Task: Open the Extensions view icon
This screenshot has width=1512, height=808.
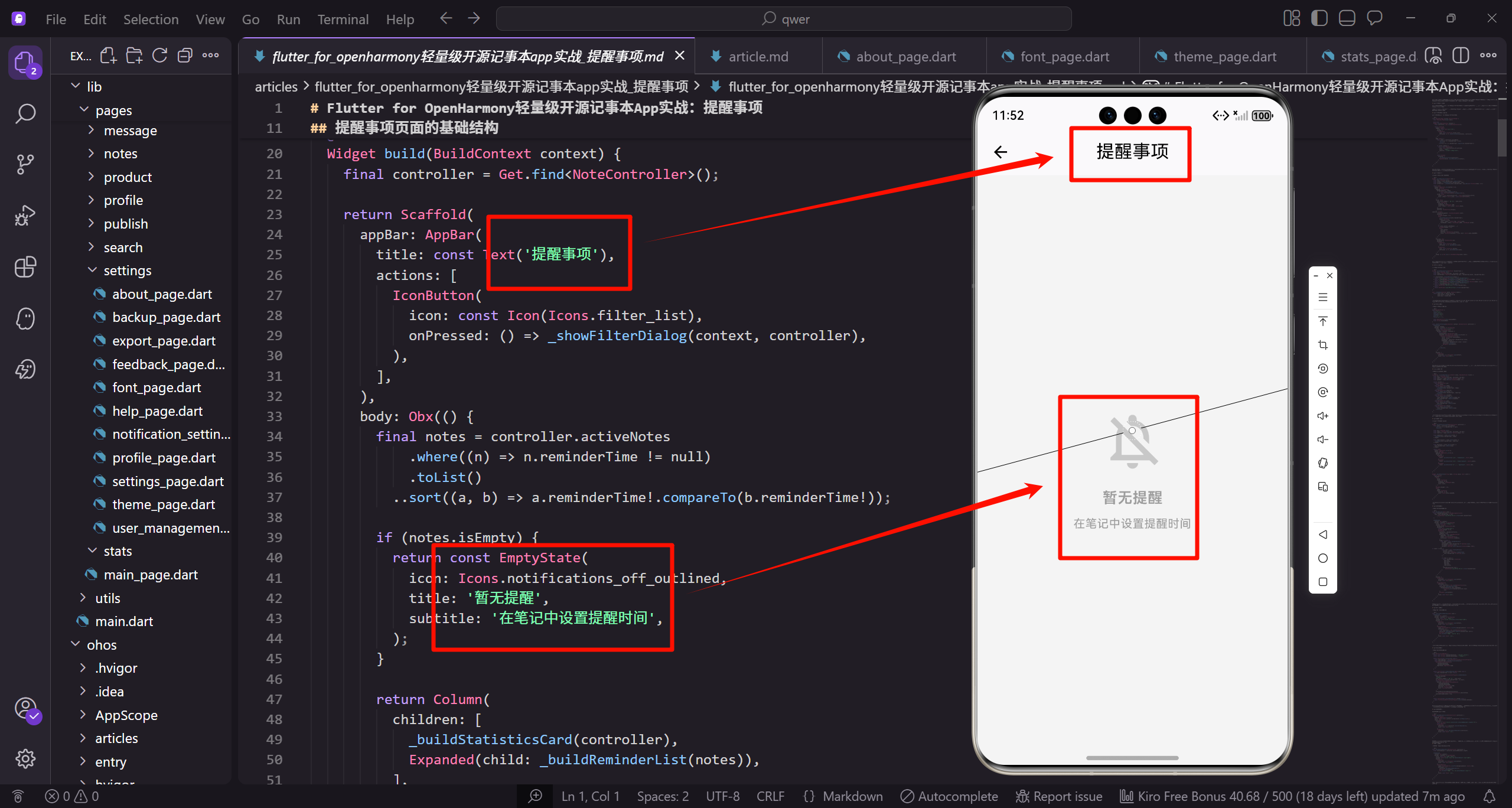Action: (x=25, y=267)
